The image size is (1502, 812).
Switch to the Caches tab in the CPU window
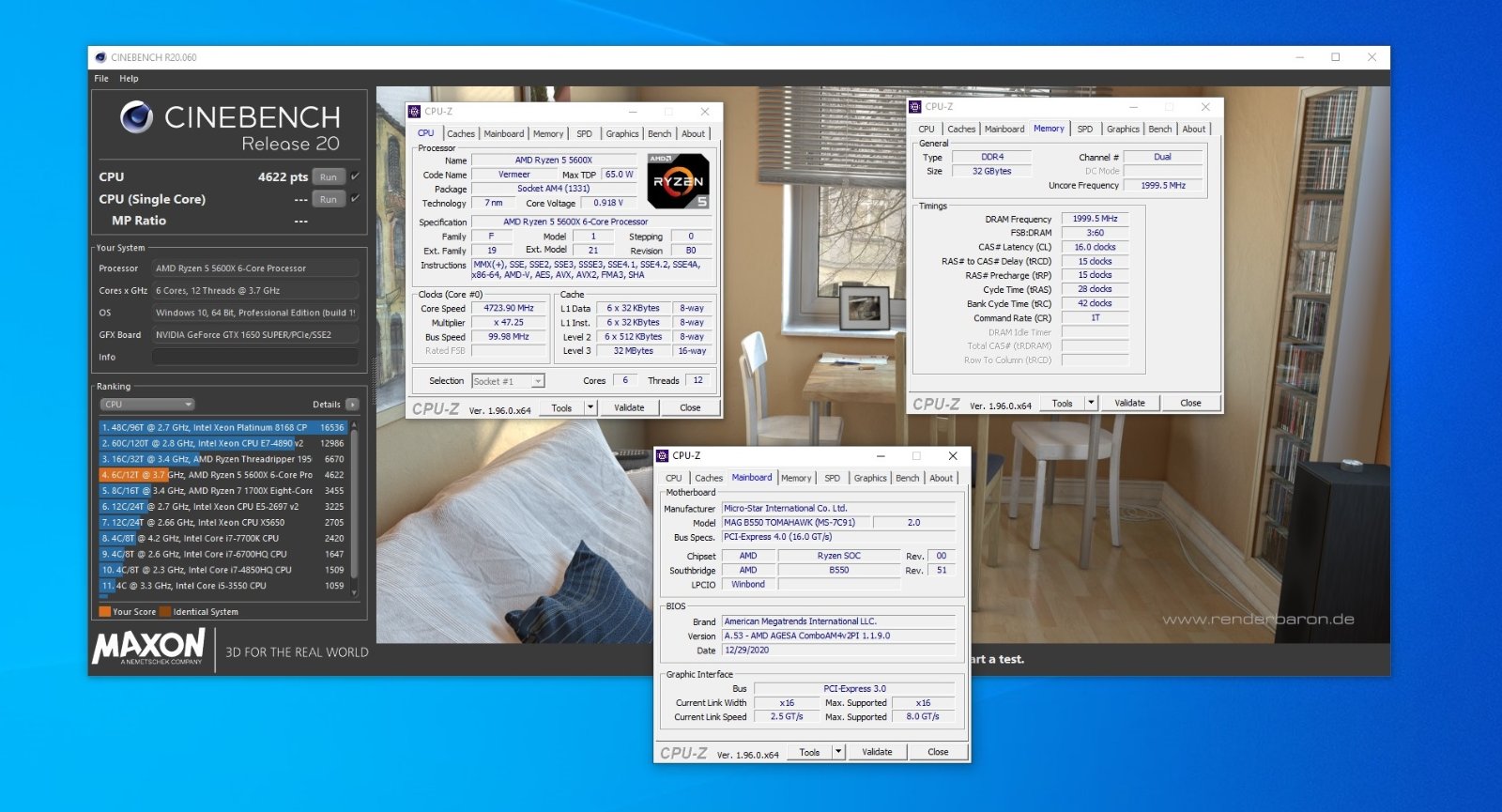(461, 134)
